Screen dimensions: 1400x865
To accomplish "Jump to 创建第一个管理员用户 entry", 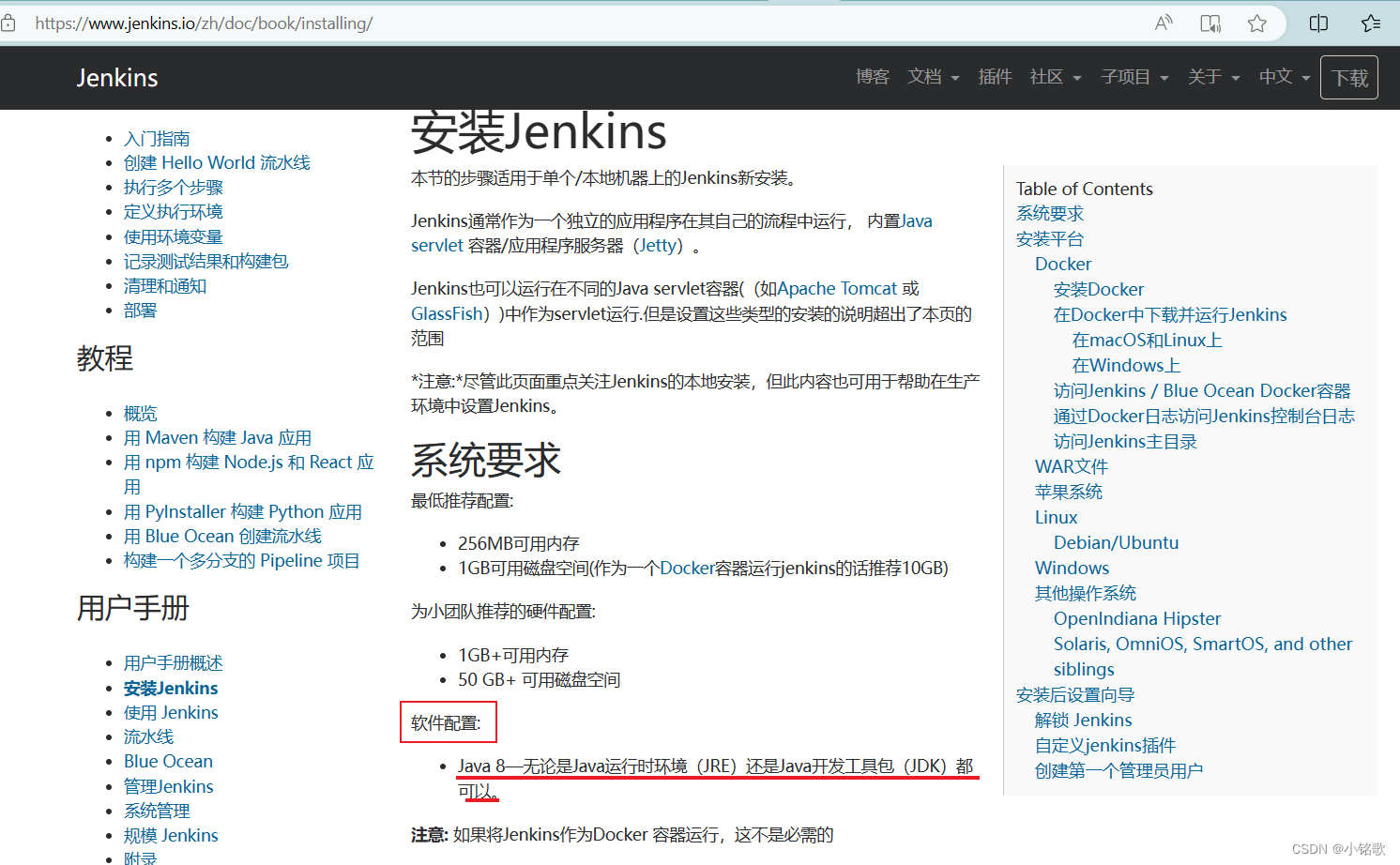I will (1118, 771).
